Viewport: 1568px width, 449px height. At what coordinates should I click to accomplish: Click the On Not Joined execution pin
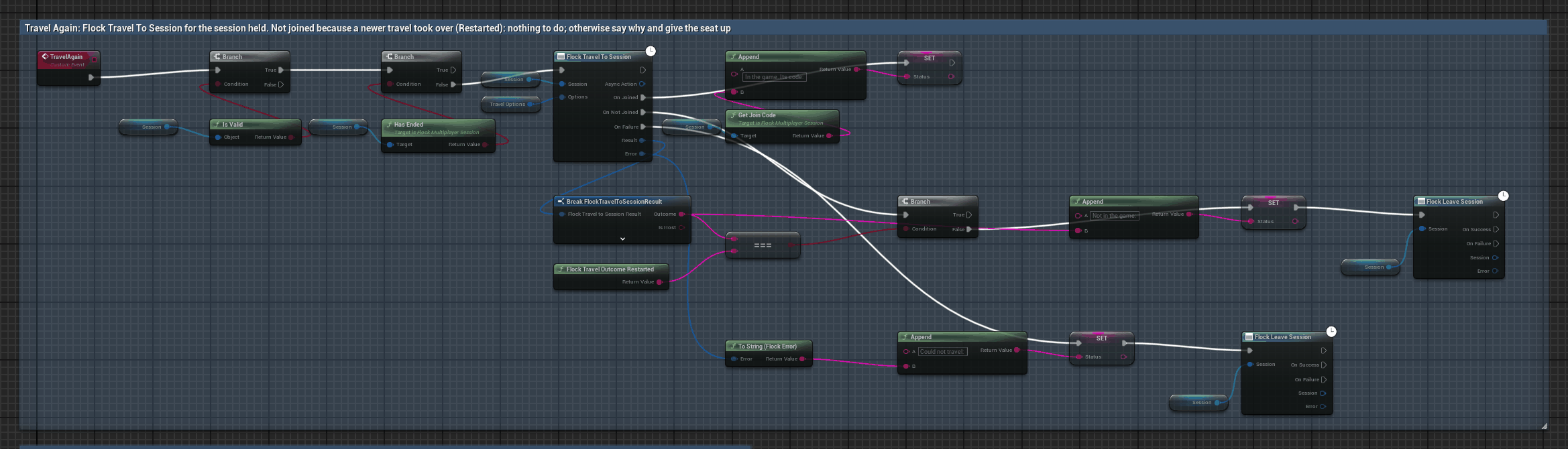(643, 113)
